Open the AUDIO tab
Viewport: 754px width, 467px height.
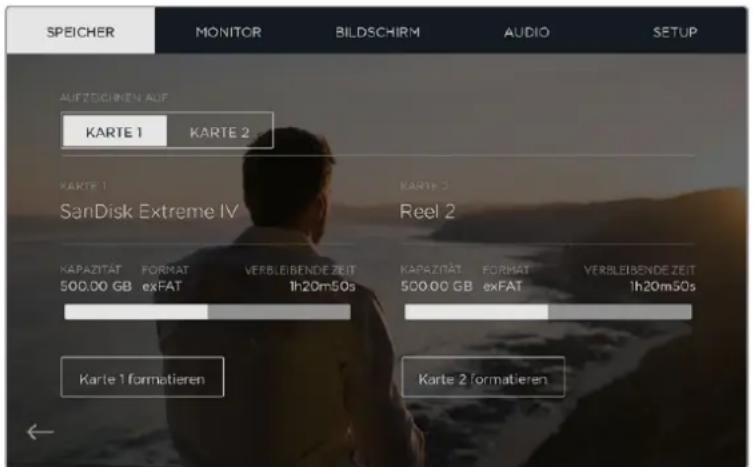tap(527, 32)
